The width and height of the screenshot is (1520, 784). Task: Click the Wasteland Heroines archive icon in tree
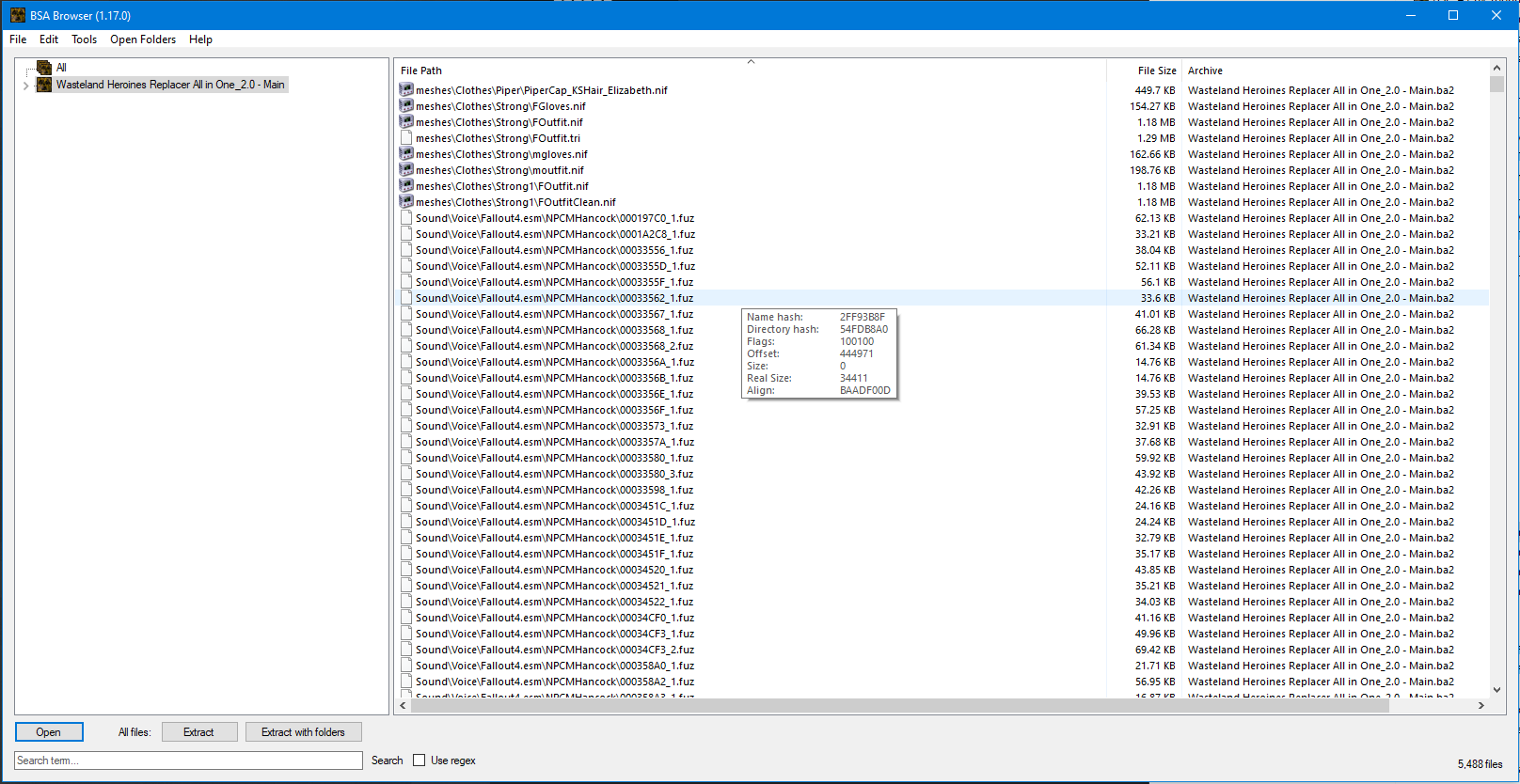[44, 85]
